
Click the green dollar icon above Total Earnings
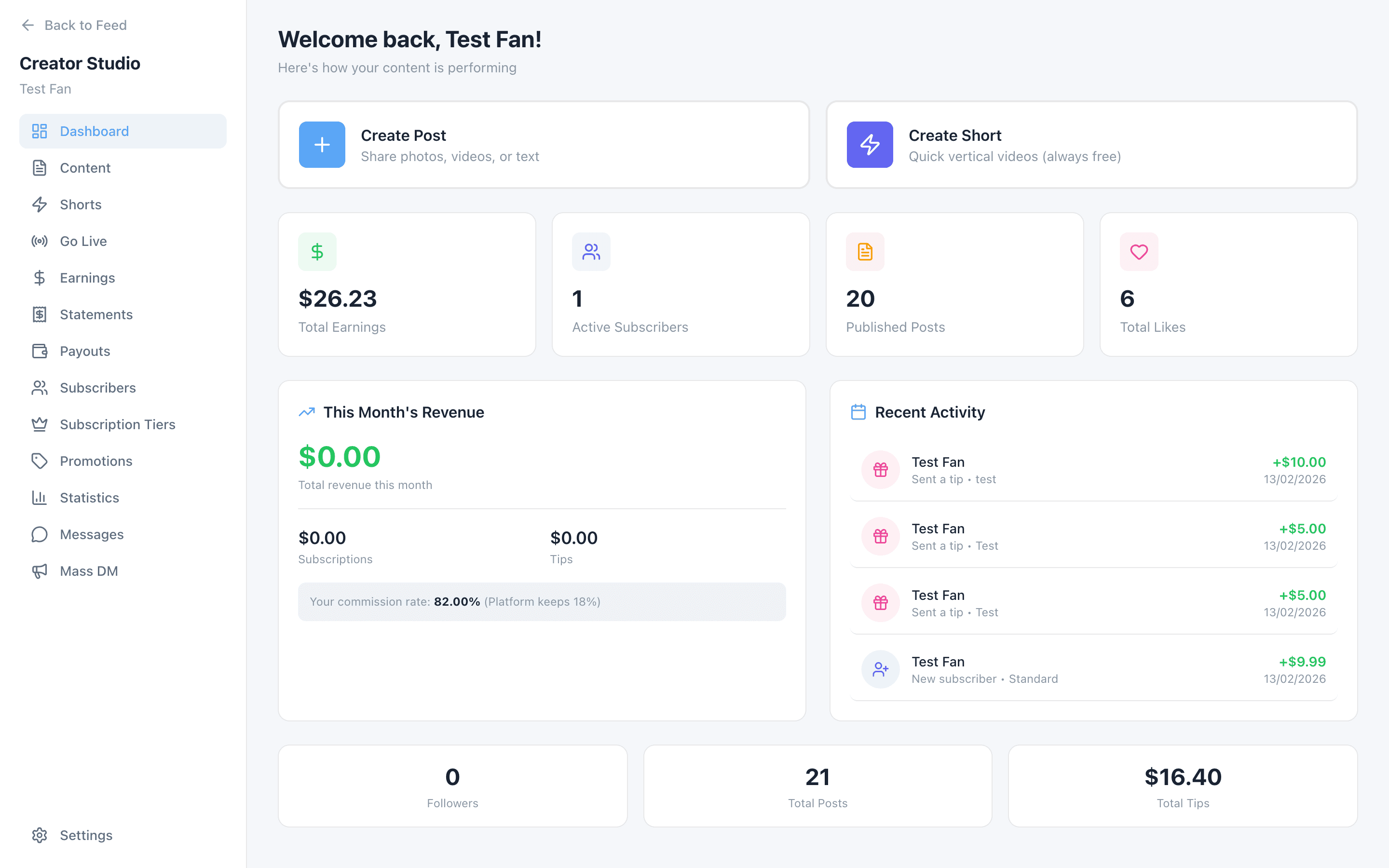pyautogui.click(x=317, y=251)
